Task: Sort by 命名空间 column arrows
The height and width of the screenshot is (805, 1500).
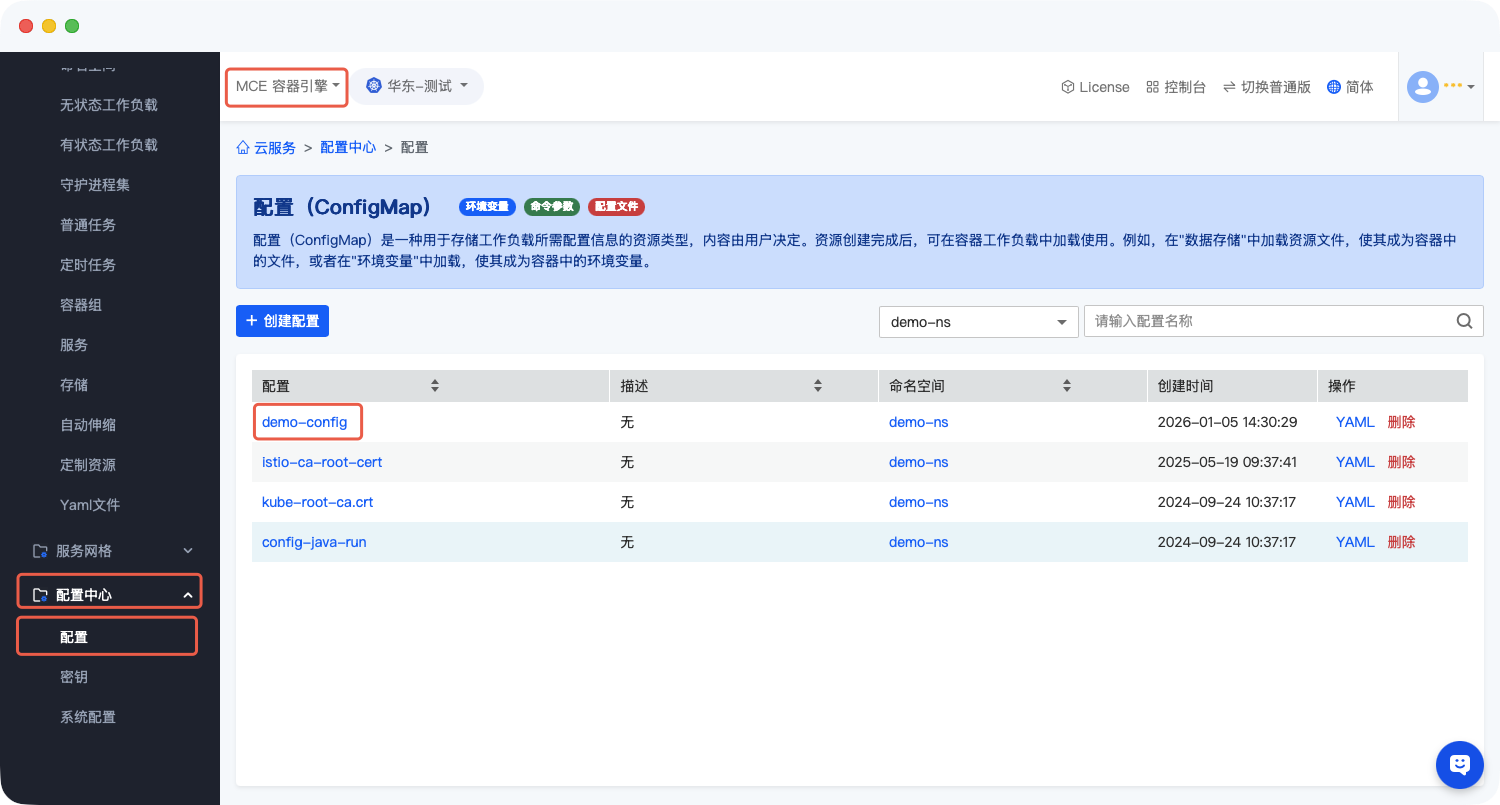Action: coord(1067,386)
